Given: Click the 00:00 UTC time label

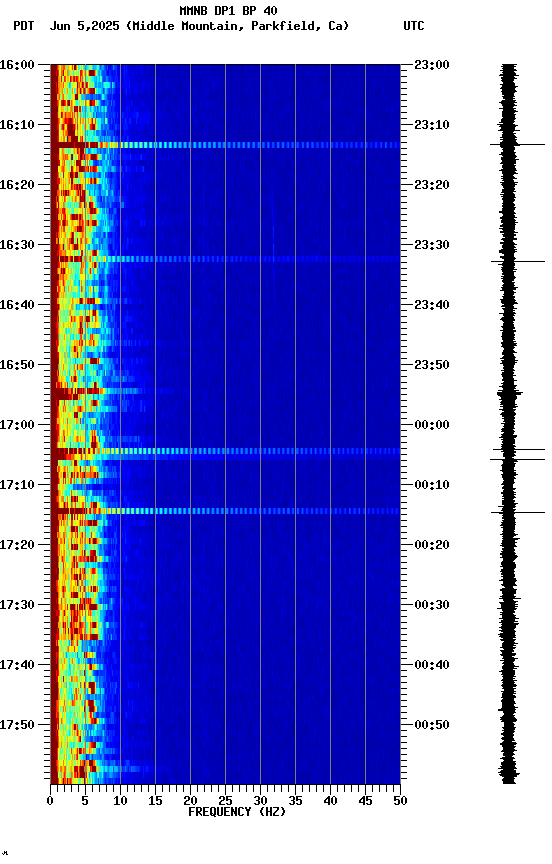Looking at the screenshot, I should click(432, 425).
